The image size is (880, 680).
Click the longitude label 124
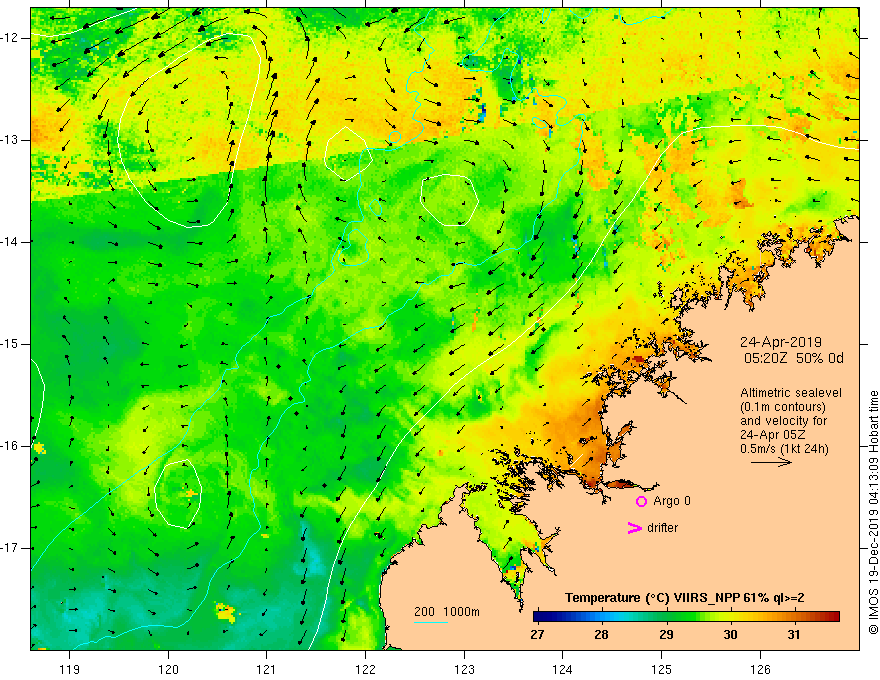563,669
